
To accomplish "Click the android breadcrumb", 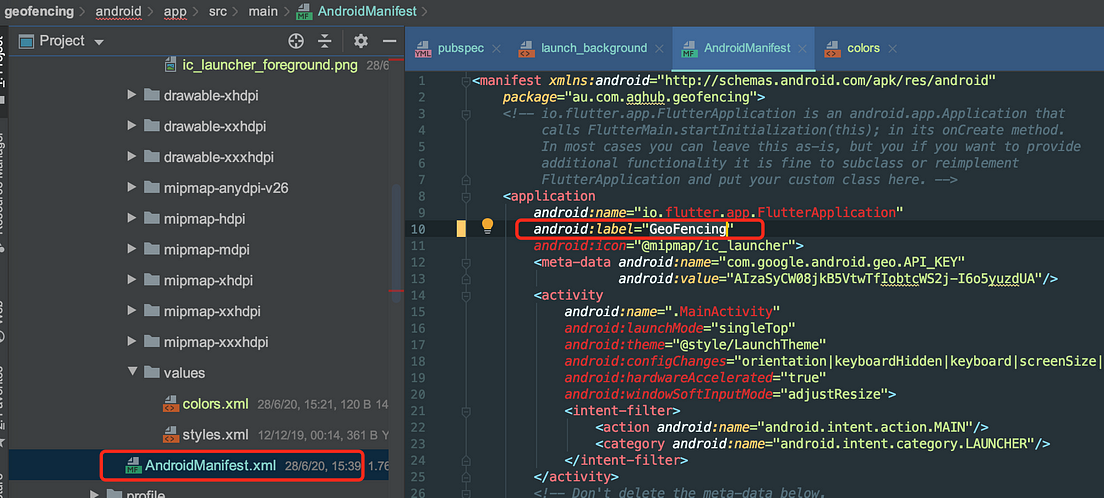I will point(118,11).
